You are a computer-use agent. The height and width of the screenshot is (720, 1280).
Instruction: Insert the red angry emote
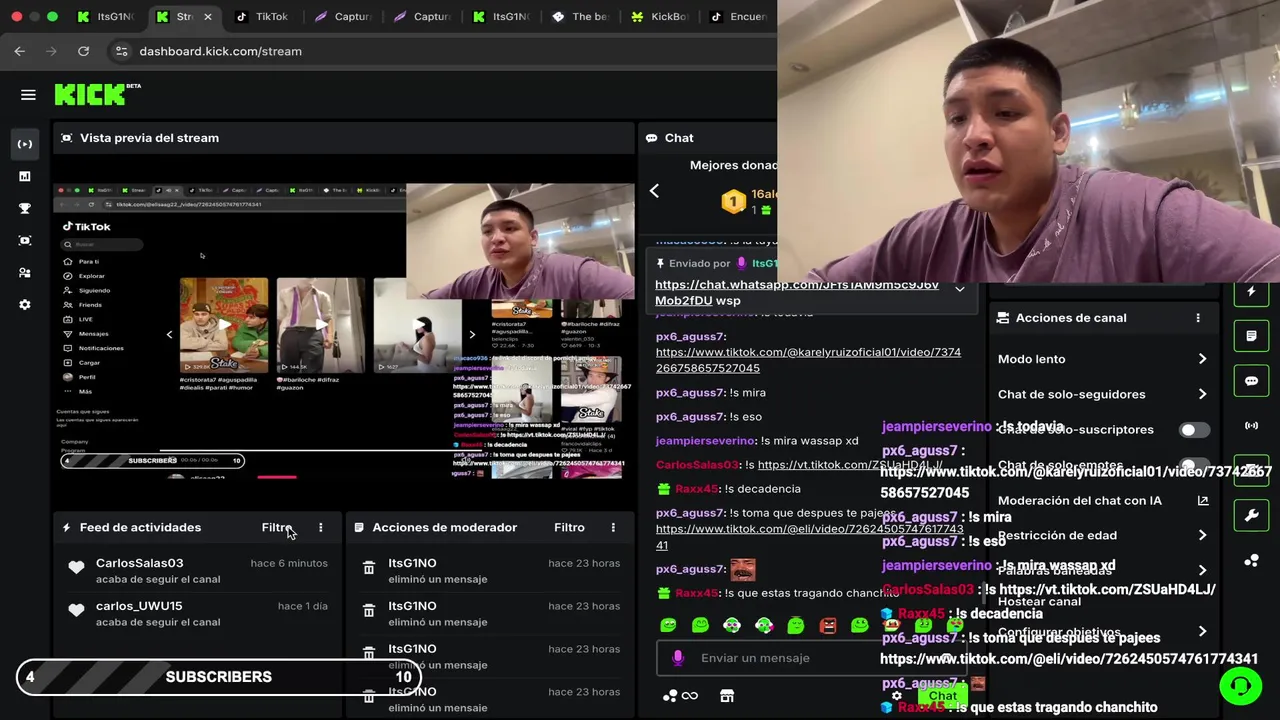pyautogui.click(x=828, y=626)
